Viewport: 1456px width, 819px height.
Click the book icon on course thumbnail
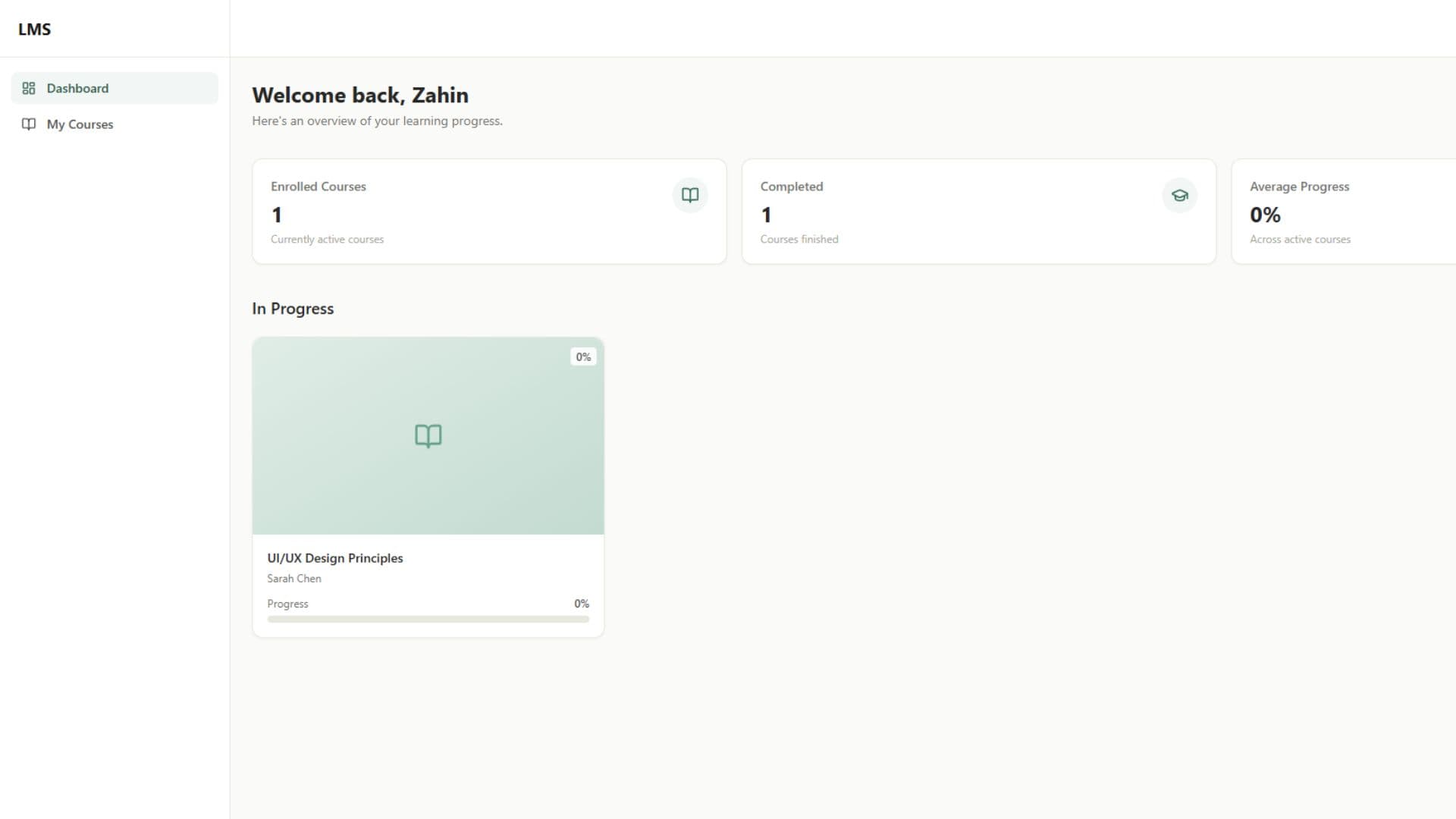click(x=428, y=436)
